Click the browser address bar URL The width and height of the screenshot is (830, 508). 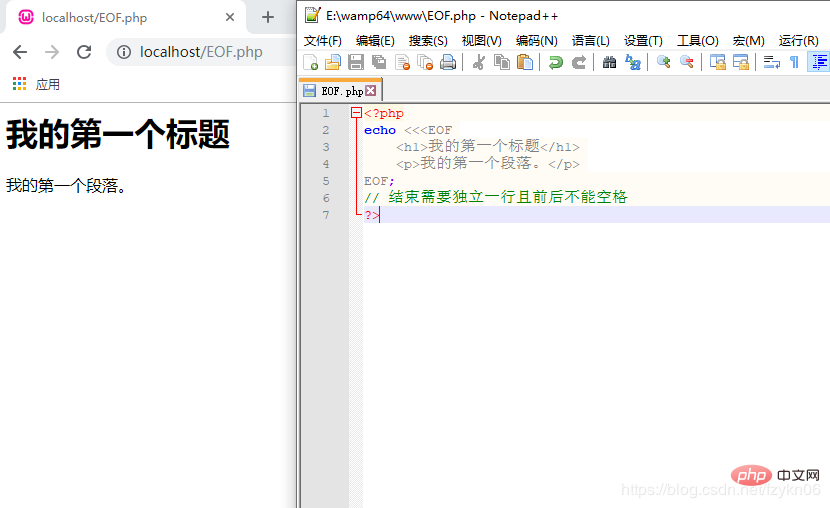click(x=201, y=52)
